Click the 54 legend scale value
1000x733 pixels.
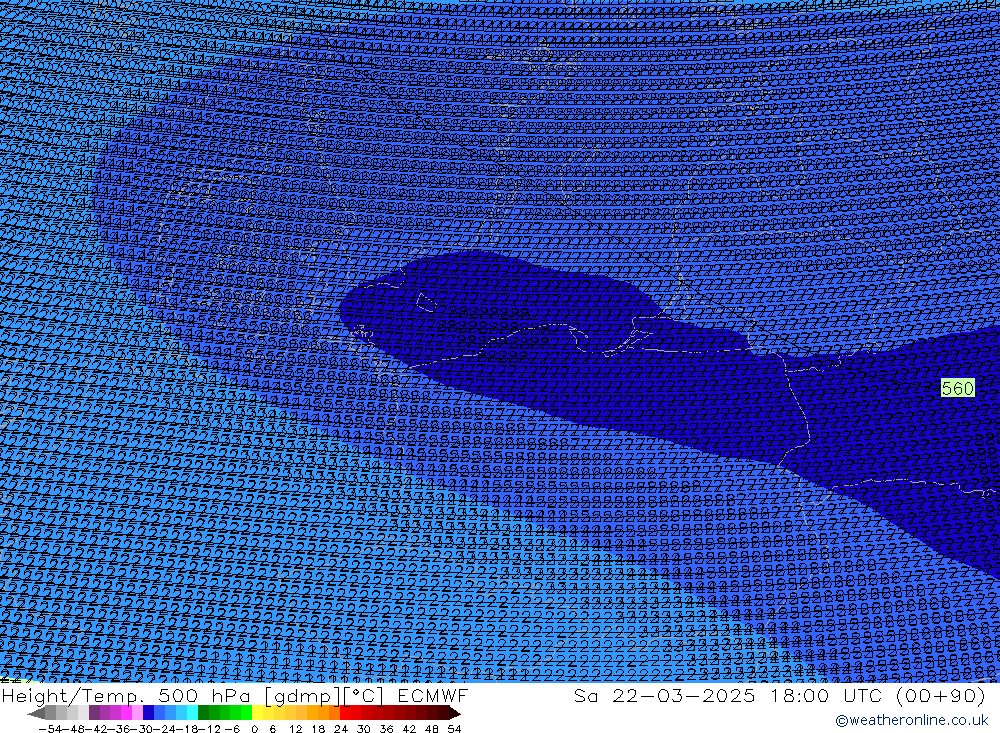[454, 729]
